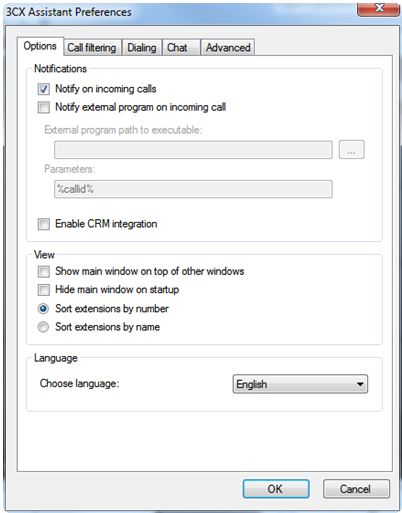Viewport: 402px width, 513px height.
Task: Select the Options tab
Action: pos(40,46)
